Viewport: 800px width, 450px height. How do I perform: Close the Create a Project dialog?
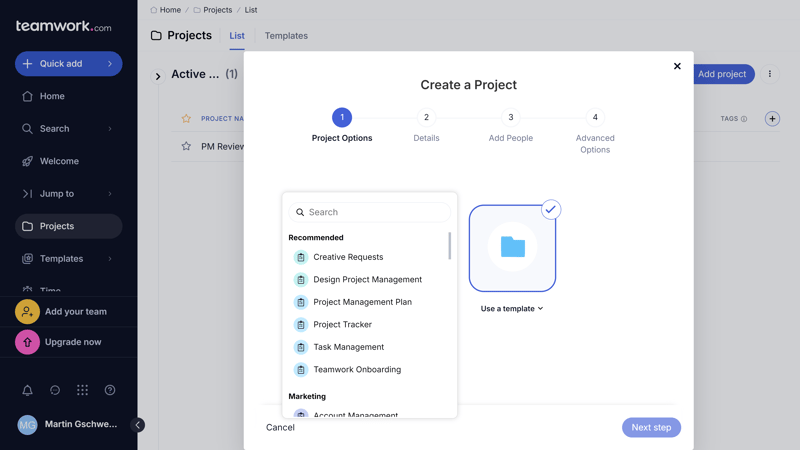(677, 66)
